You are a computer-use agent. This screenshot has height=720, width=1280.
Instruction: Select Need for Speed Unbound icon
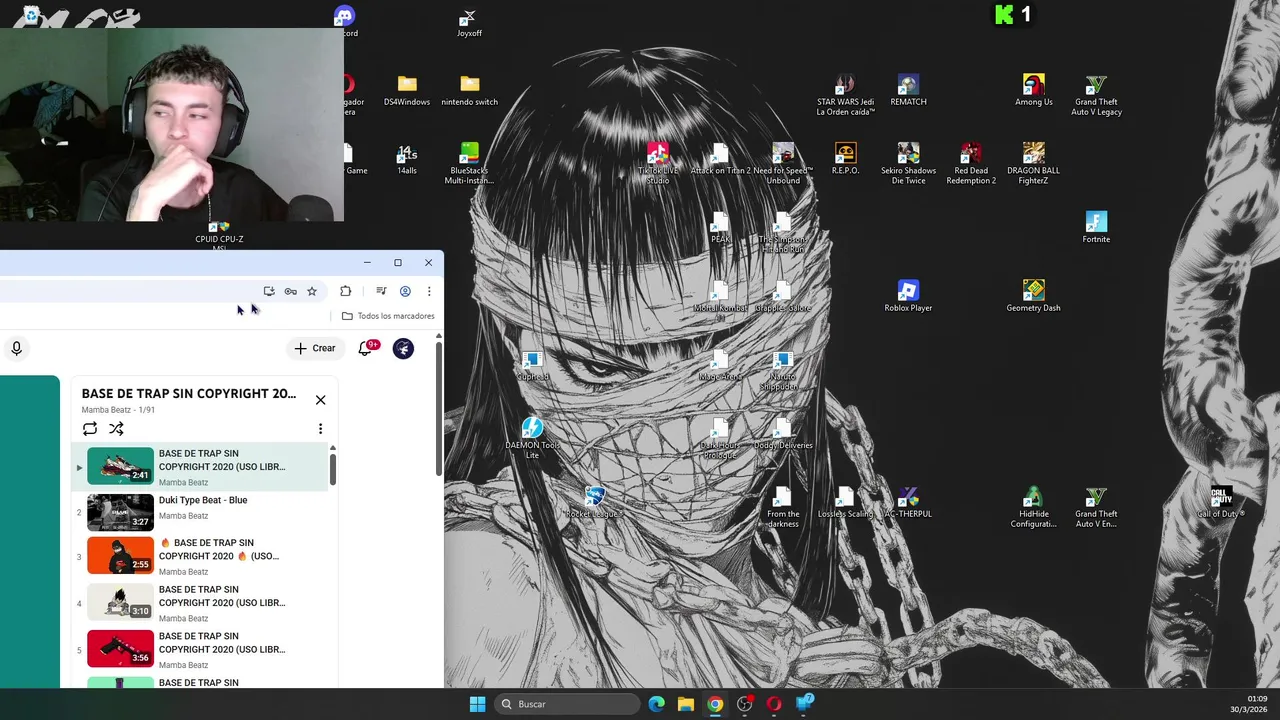point(783,163)
